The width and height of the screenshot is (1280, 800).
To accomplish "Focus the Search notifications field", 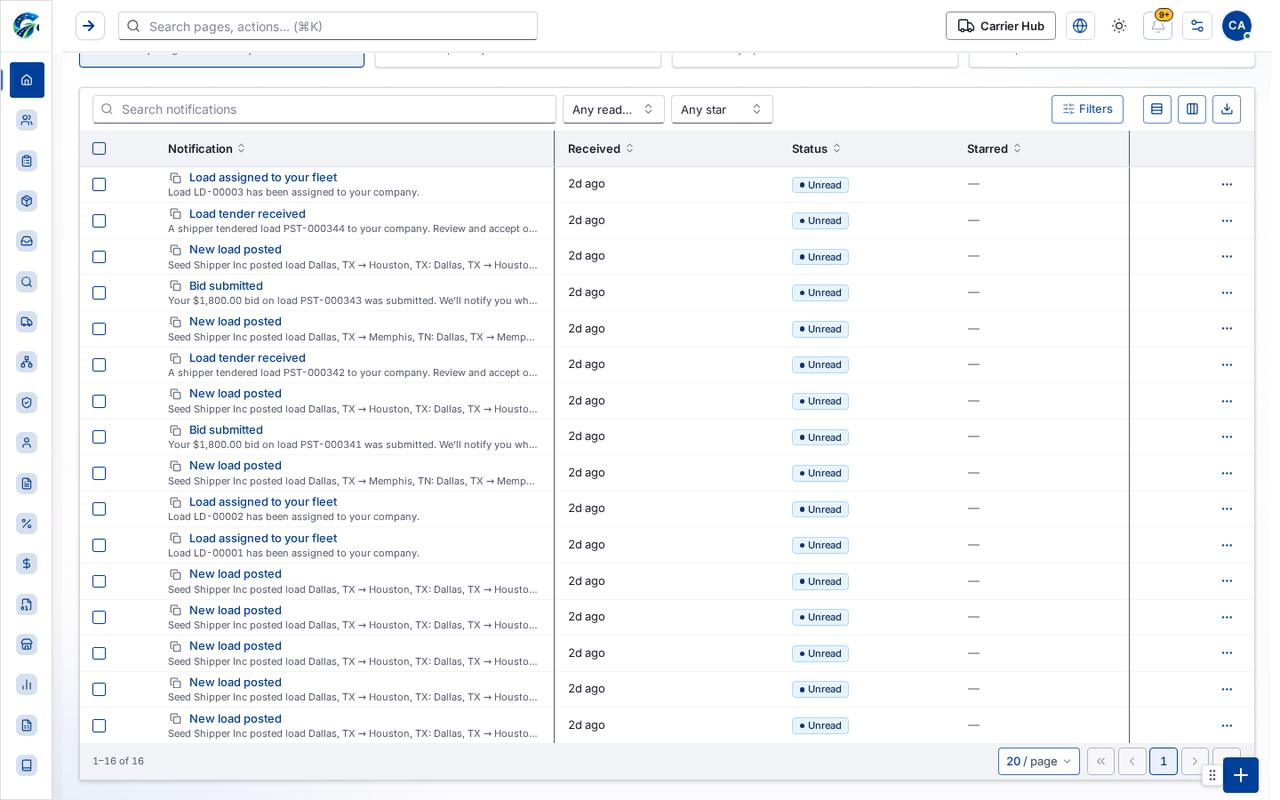I will click(324, 109).
